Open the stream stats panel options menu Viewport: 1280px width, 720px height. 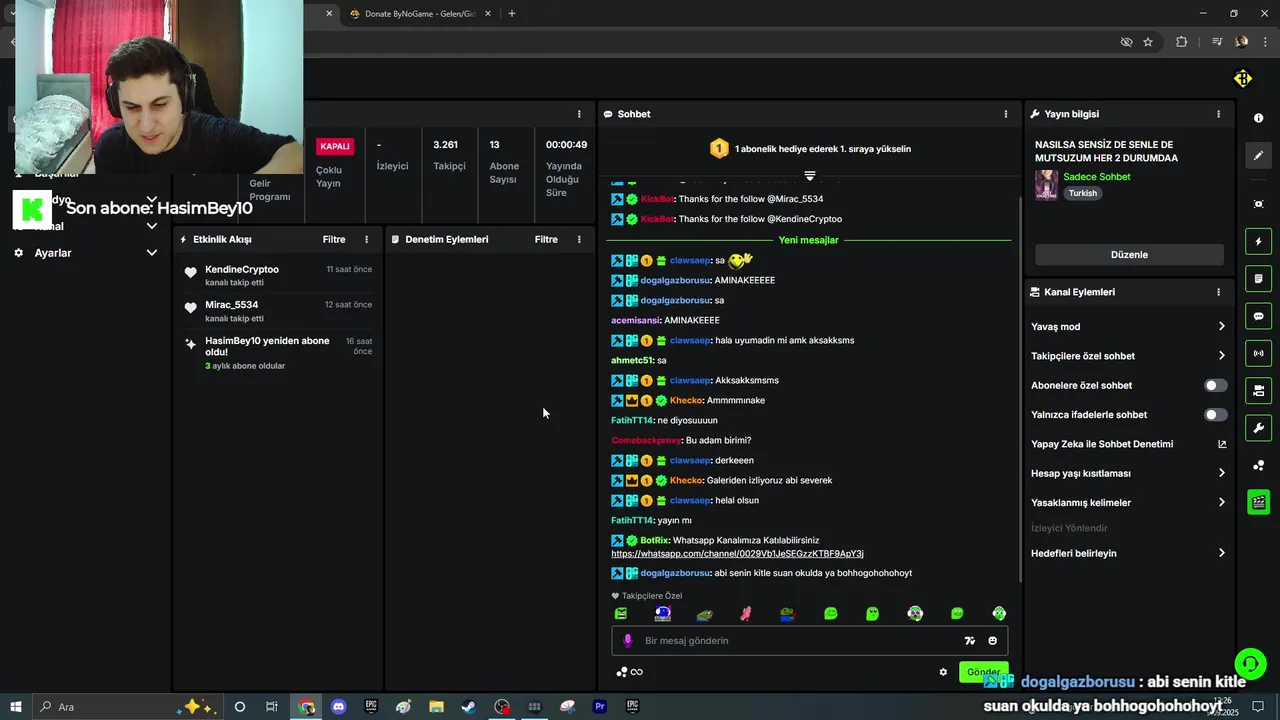pos(579,114)
